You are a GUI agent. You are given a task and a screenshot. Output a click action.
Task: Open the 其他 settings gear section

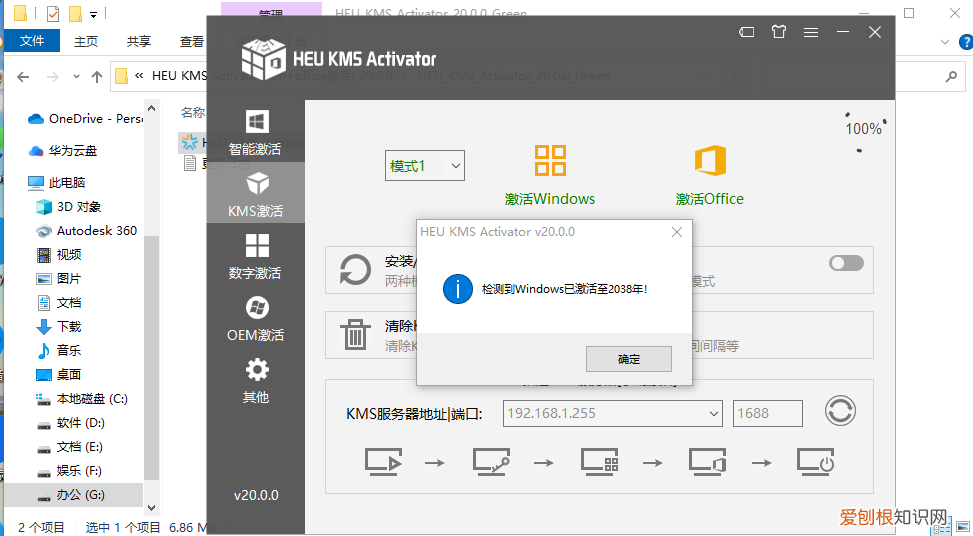pos(255,380)
